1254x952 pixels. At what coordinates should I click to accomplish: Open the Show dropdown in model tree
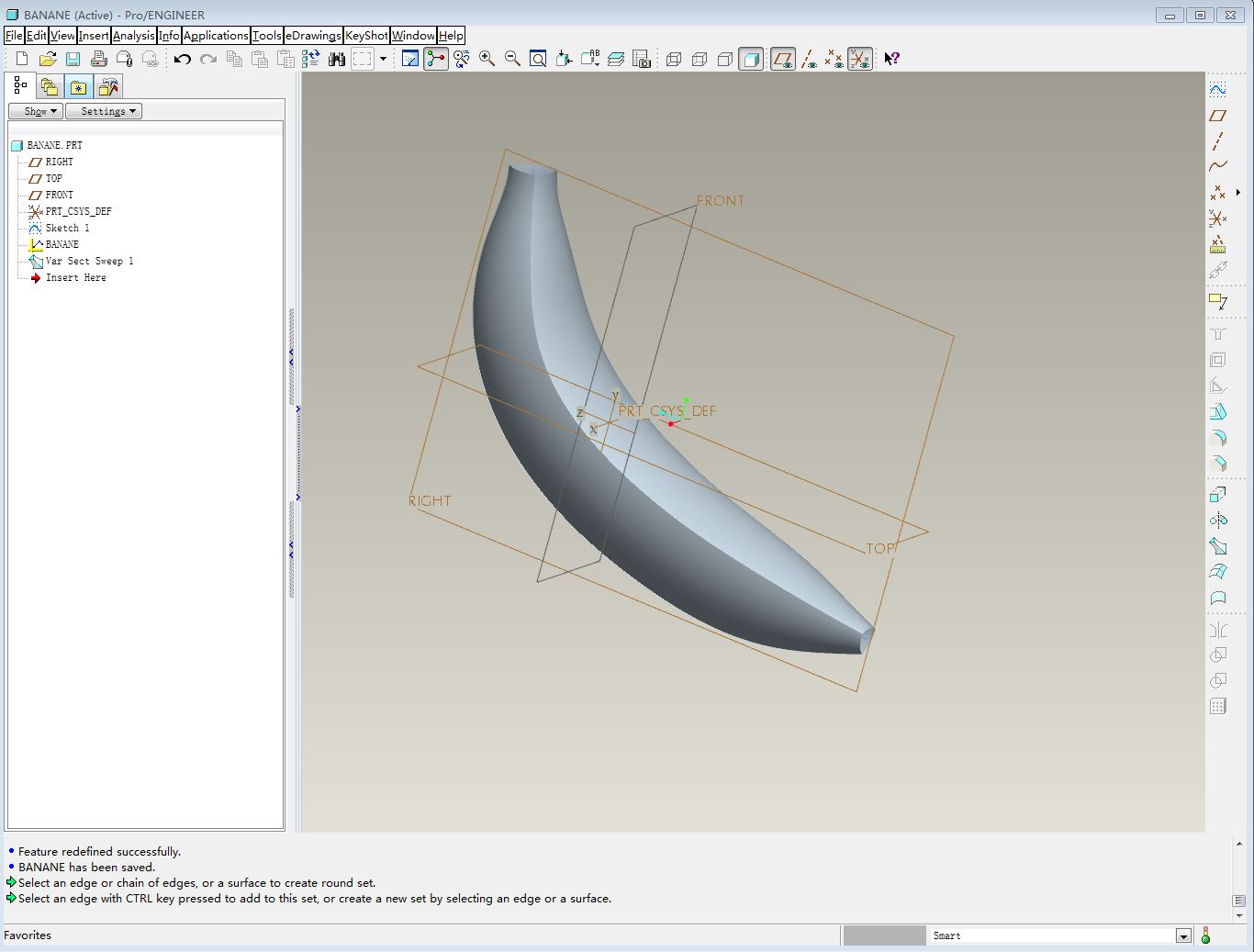36,111
